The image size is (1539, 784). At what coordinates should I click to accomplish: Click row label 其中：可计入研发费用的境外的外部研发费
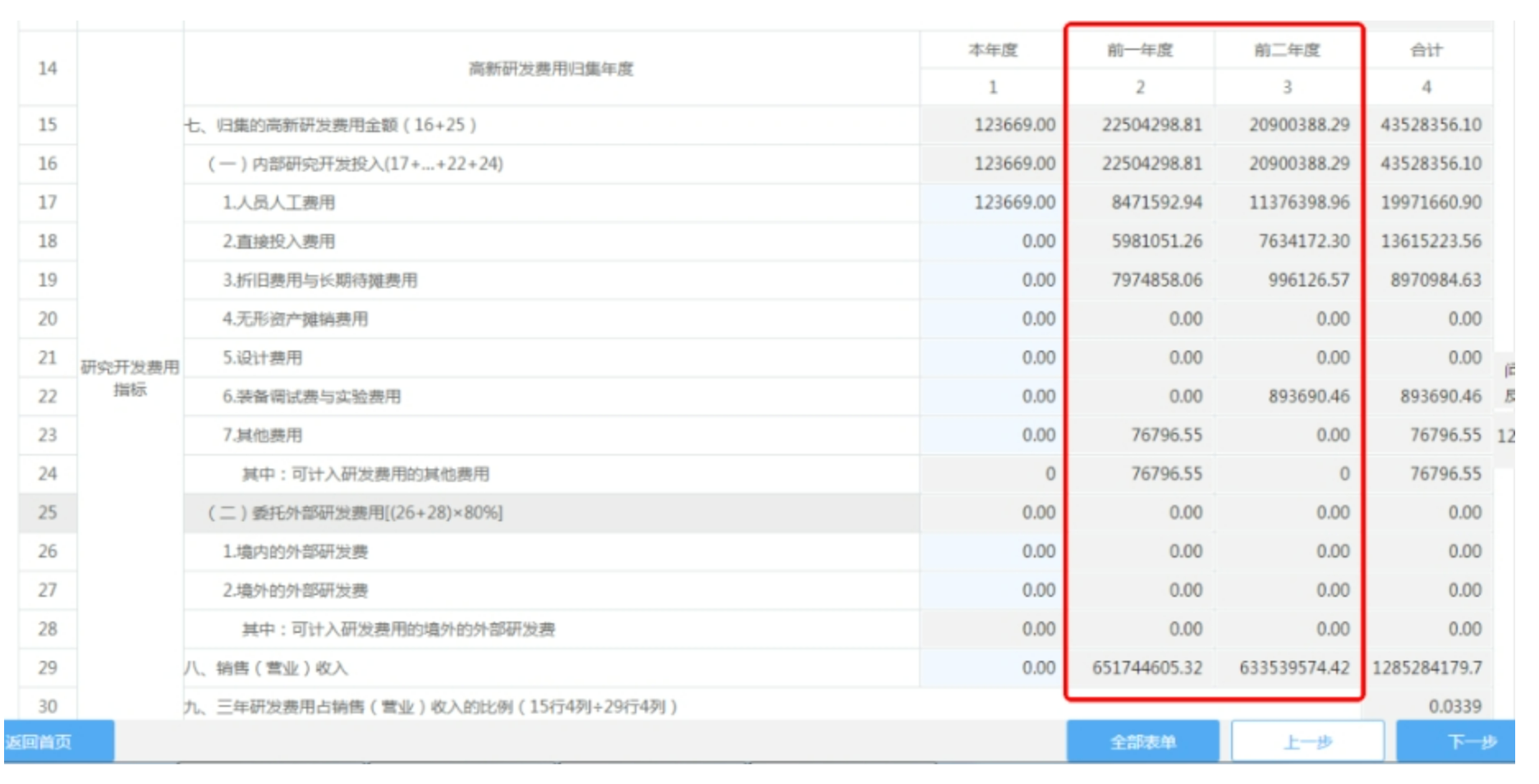click(398, 630)
